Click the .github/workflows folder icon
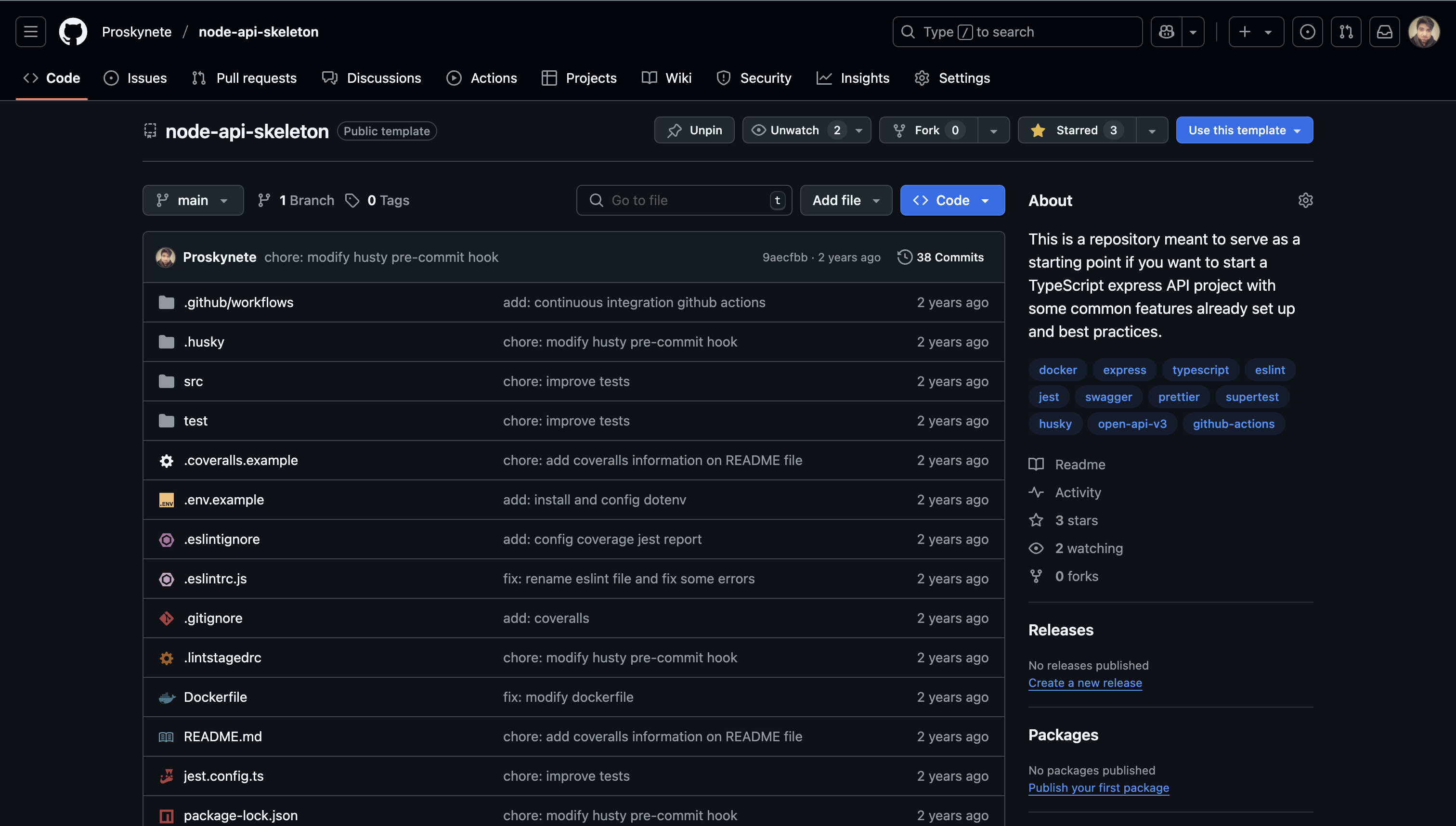Viewport: 1456px width, 826px height. click(x=166, y=302)
